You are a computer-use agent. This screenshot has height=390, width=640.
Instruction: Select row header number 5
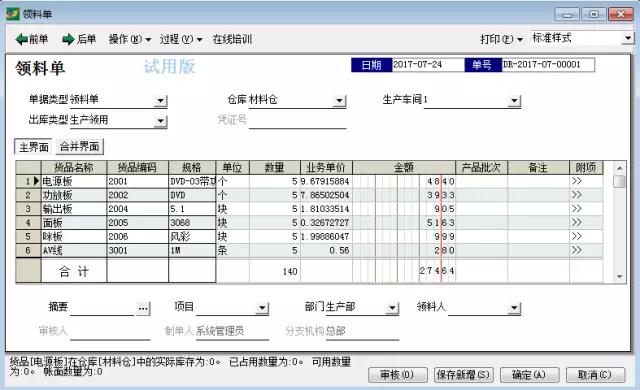28,237
